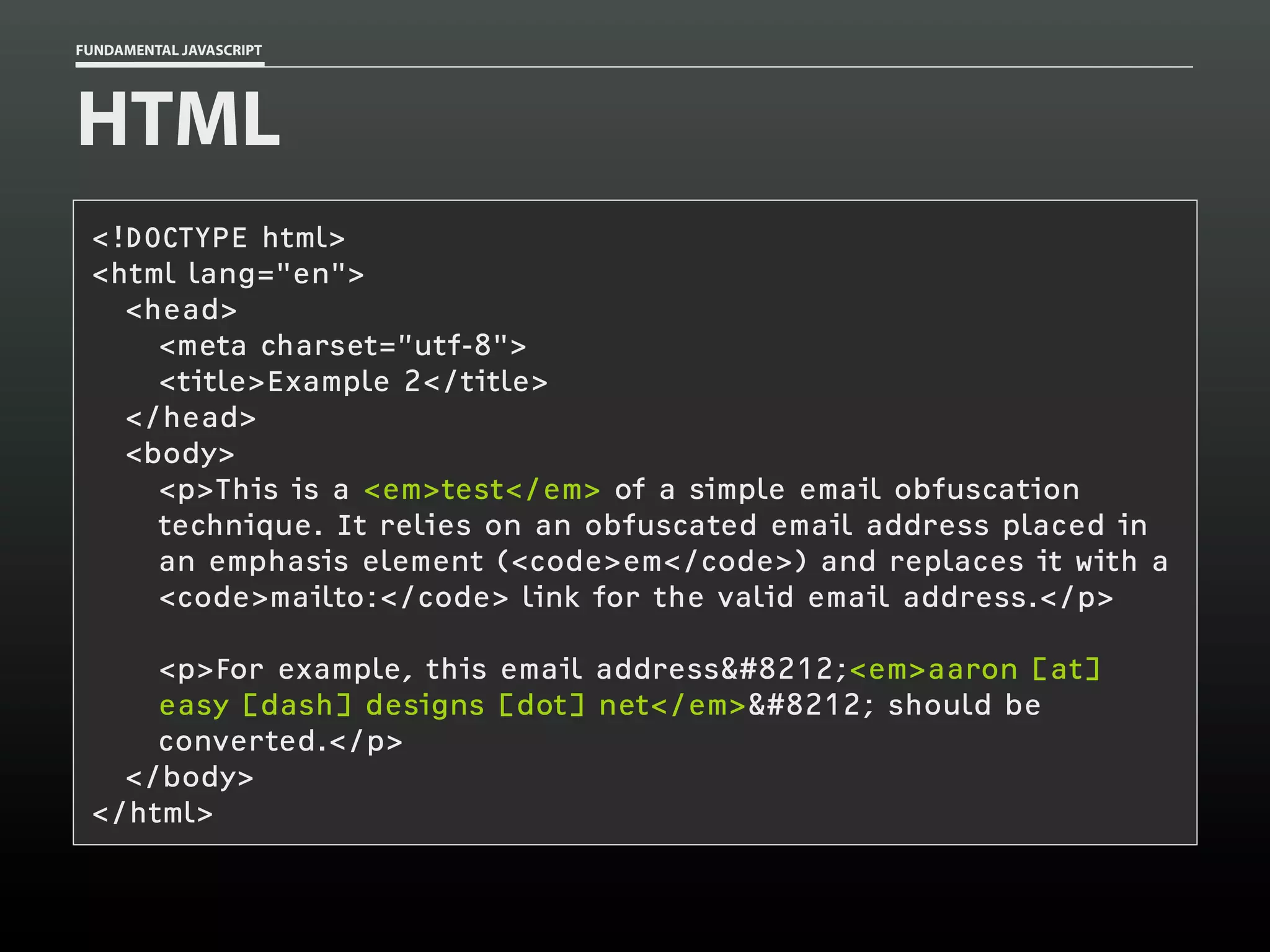Click the code mailto: text
The image size is (1270, 952).
click(x=334, y=597)
